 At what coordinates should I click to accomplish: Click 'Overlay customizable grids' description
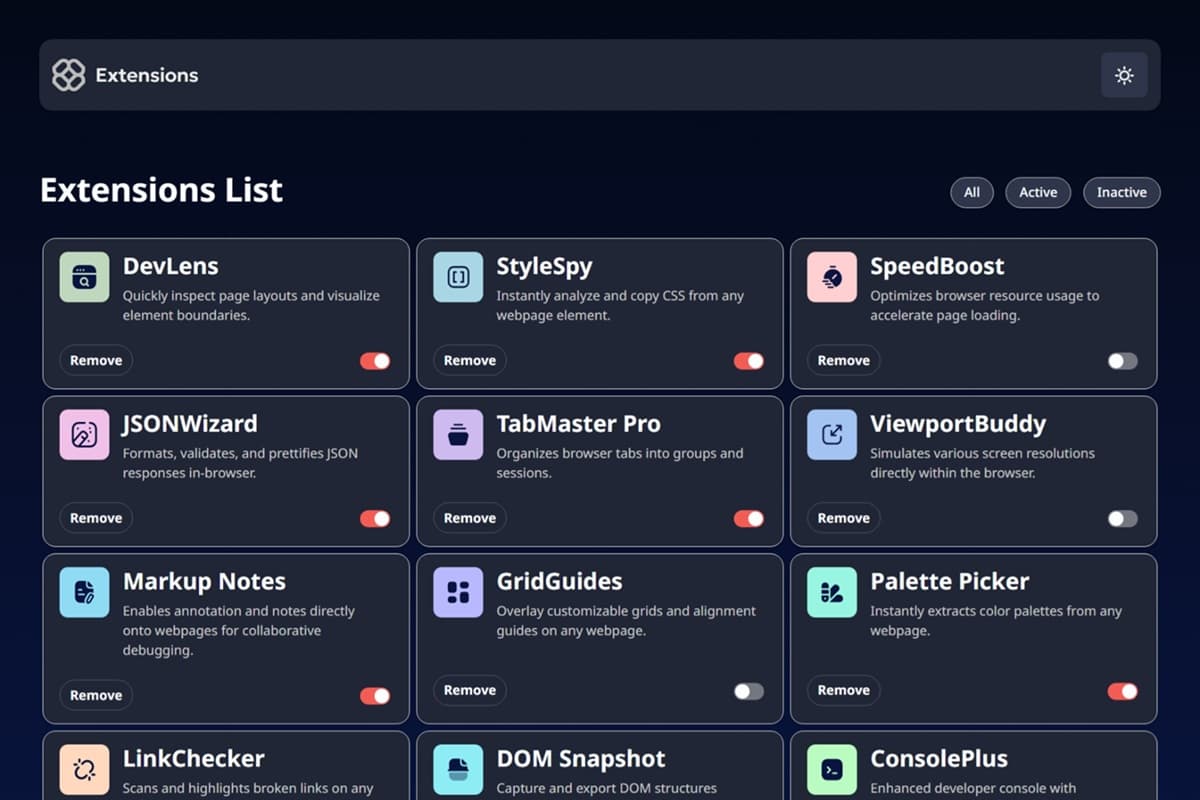point(626,621)
